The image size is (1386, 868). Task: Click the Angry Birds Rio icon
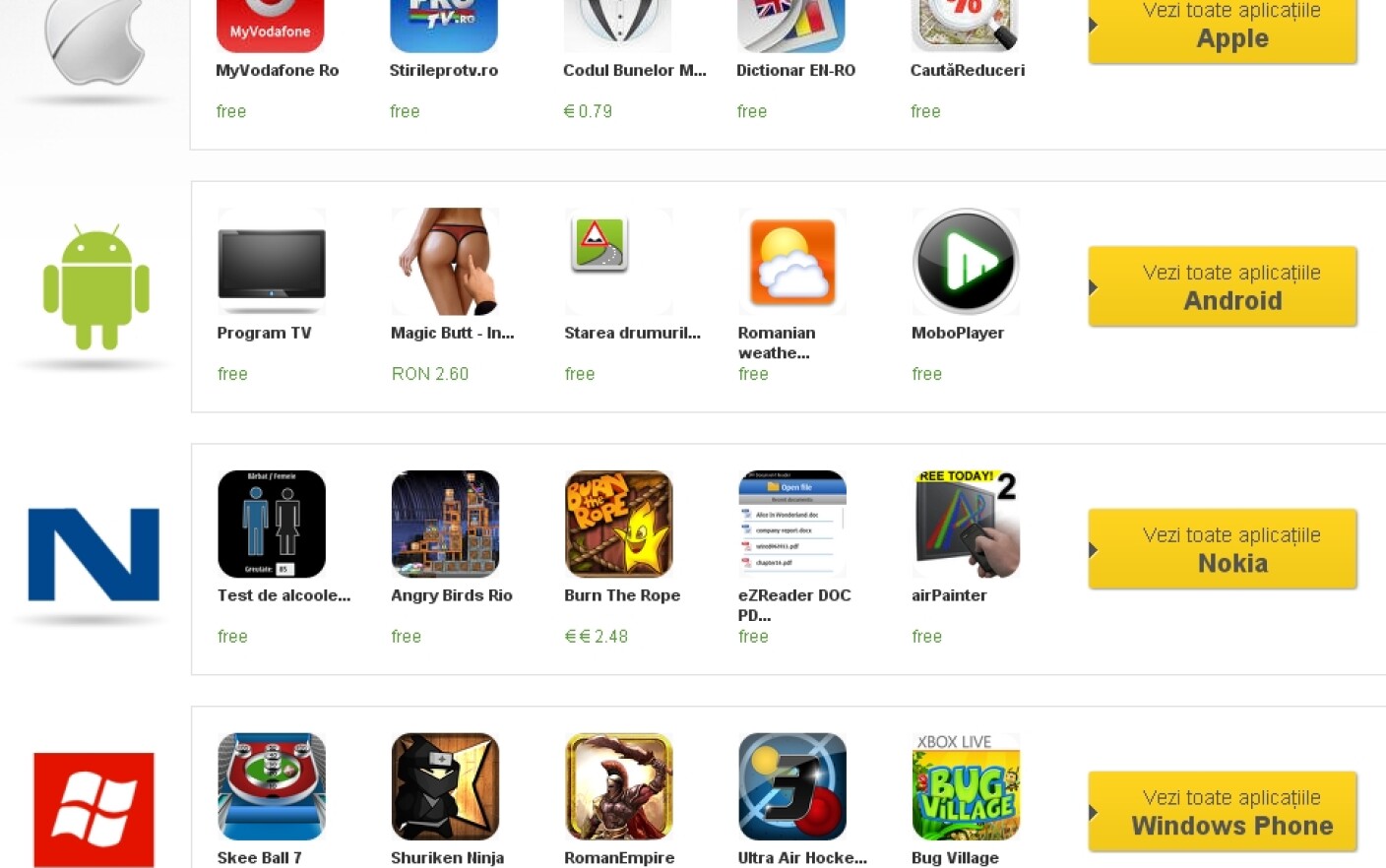point(445,524)
